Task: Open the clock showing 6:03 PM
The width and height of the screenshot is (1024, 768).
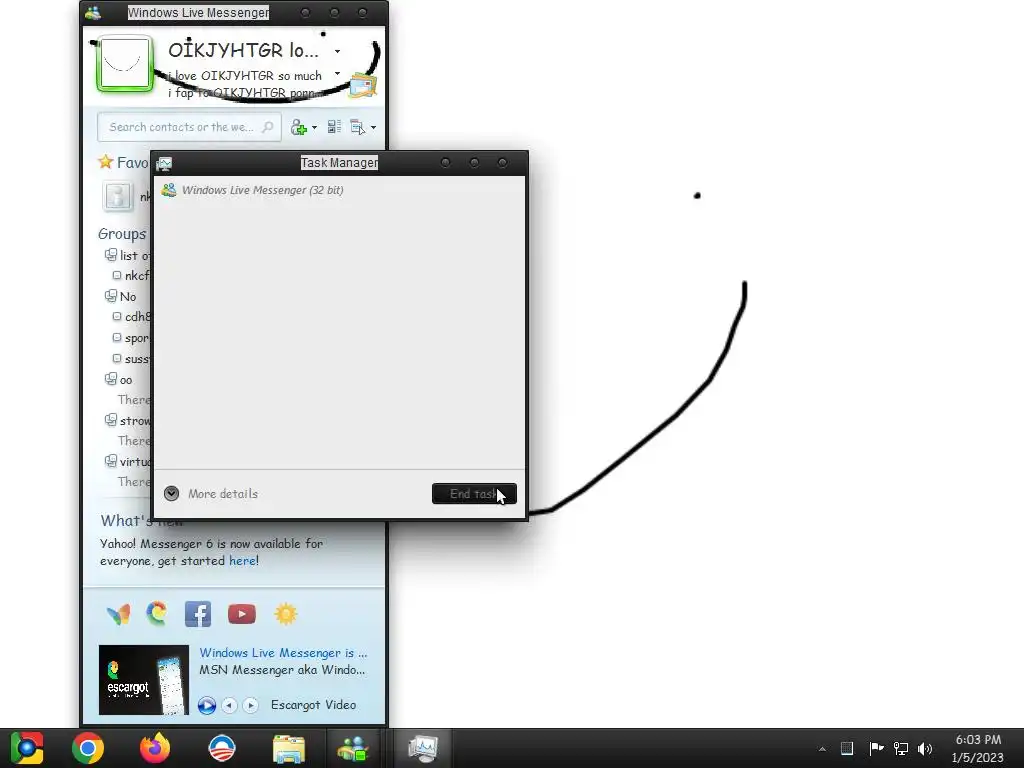Action: click(x=978, y=748)
